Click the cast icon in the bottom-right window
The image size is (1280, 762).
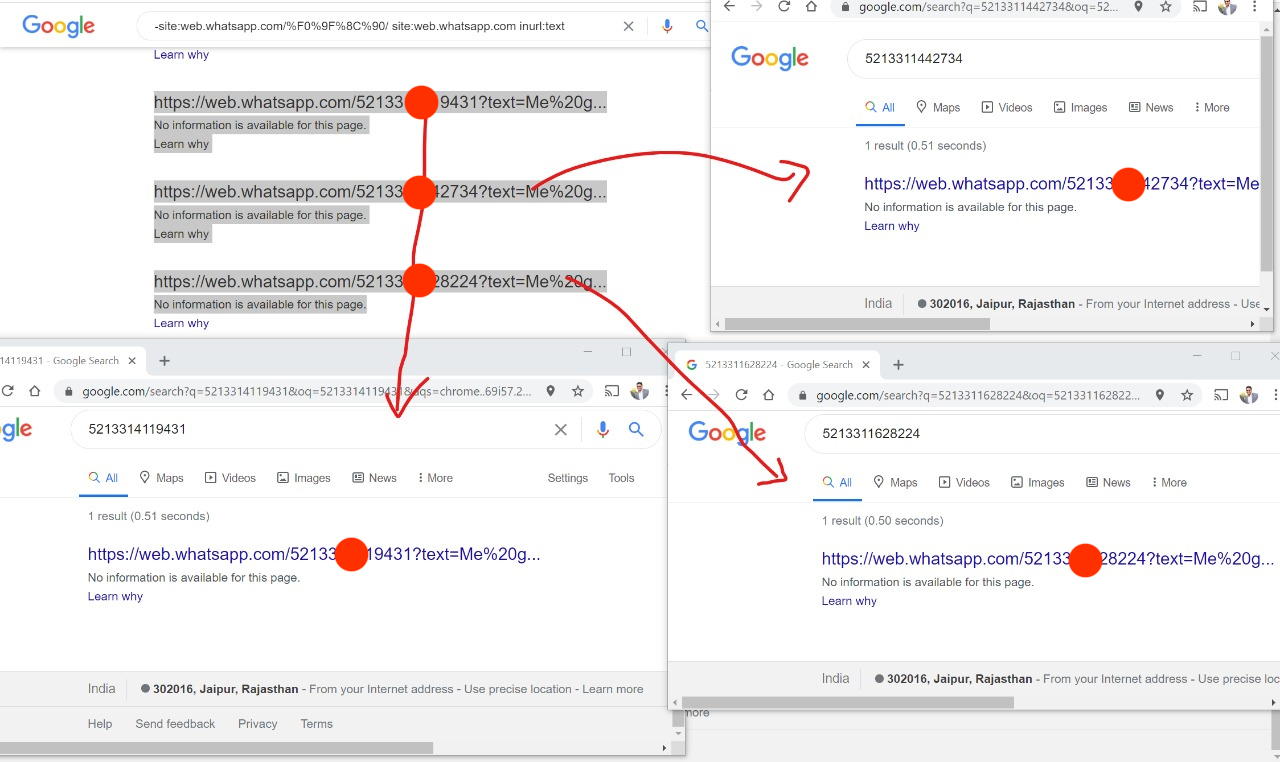1221,395
